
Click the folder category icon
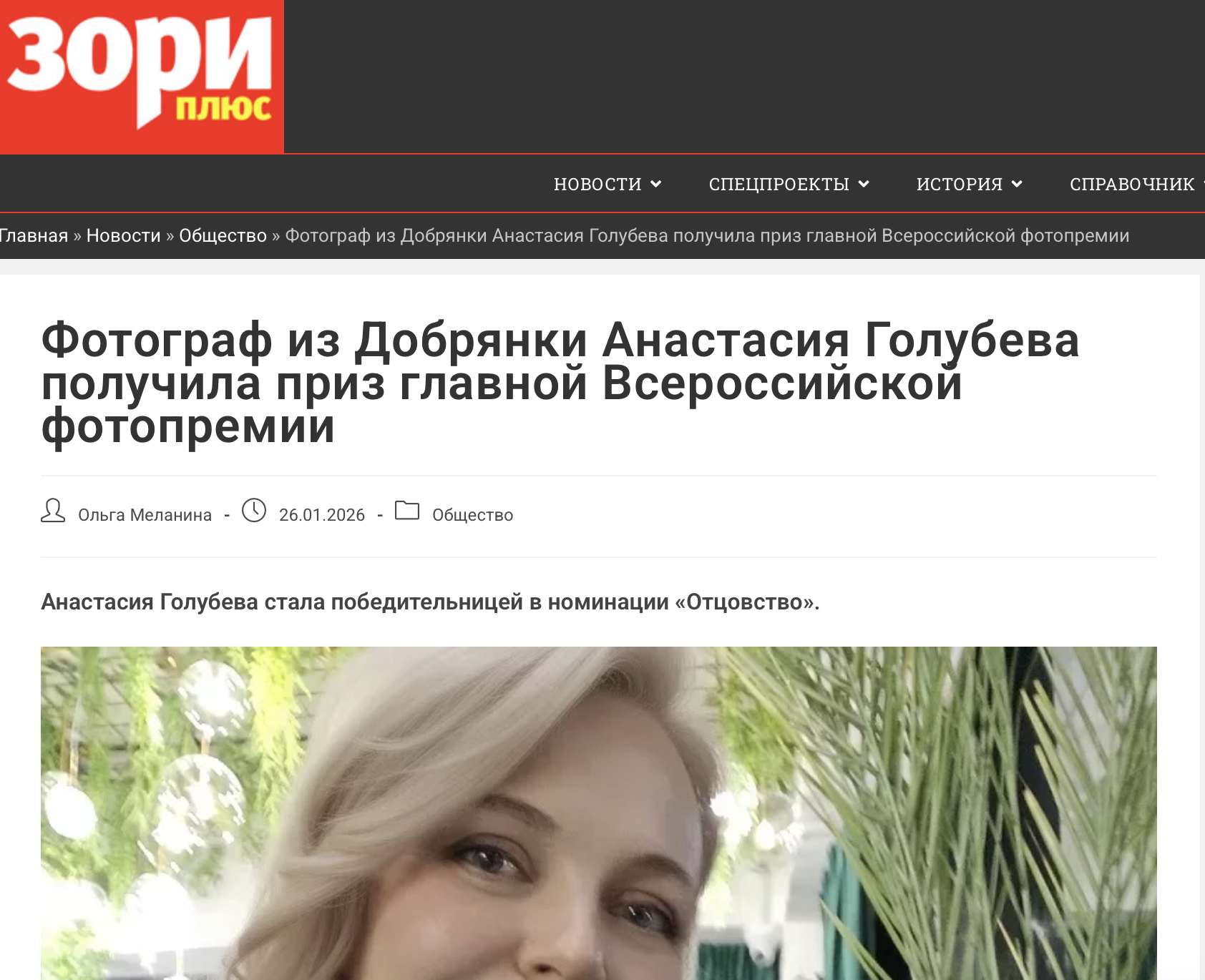pos(407,511)
